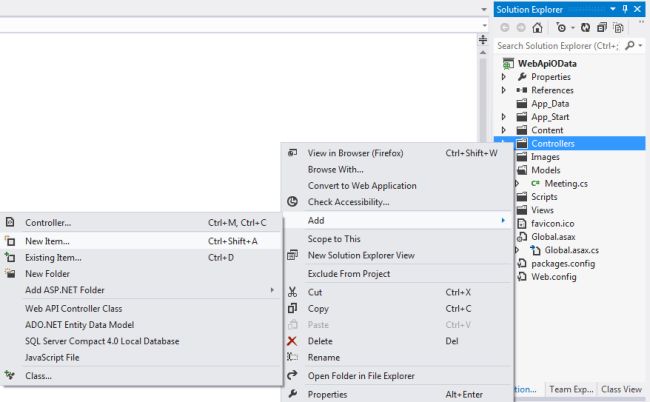Select the Views folder
Image resolution: width=650 pixels, height=402 pixels.
(542, 210)
